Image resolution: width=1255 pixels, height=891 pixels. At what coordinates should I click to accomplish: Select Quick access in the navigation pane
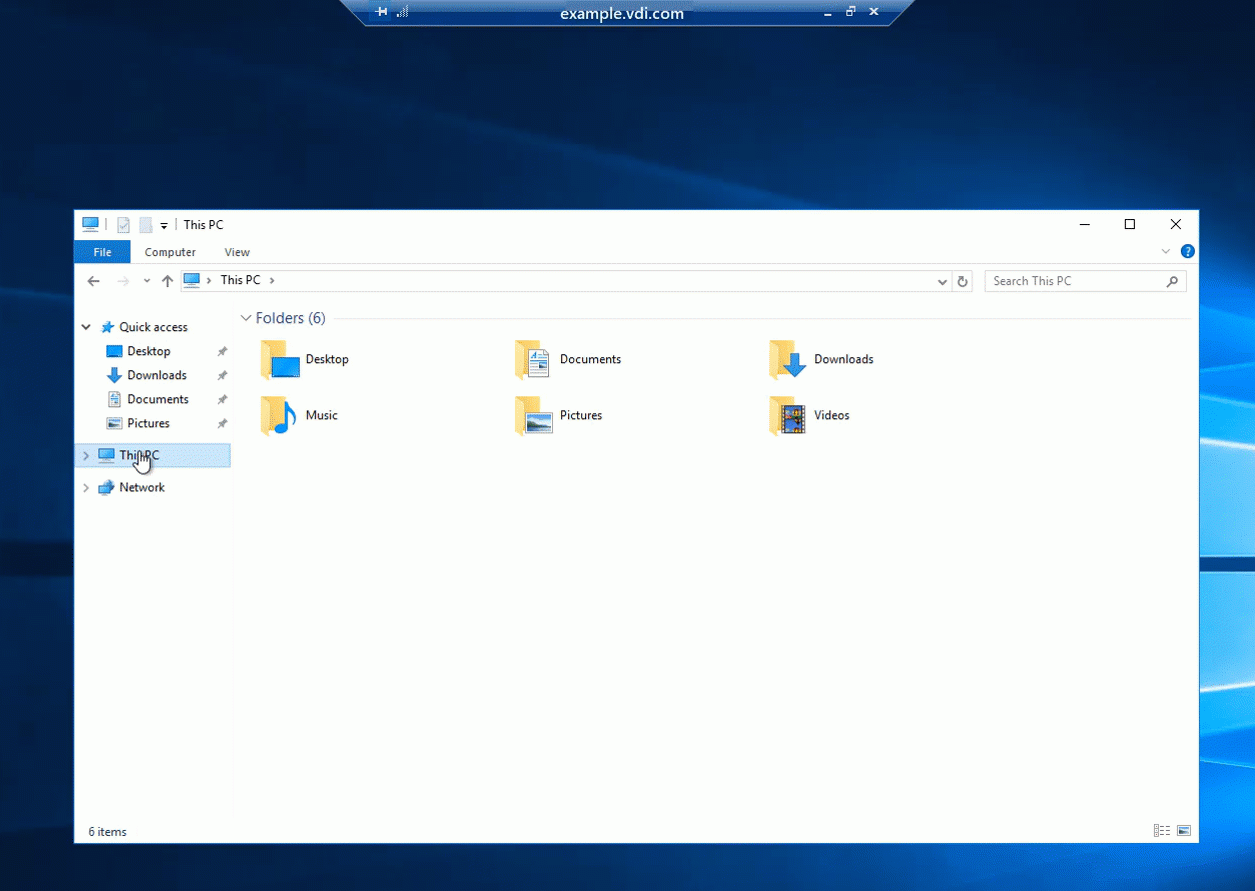[x=153, y=327]
